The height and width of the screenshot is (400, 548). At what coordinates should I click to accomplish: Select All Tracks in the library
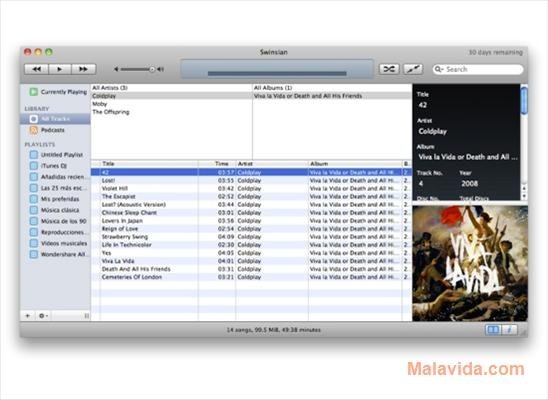pos(56,119)
